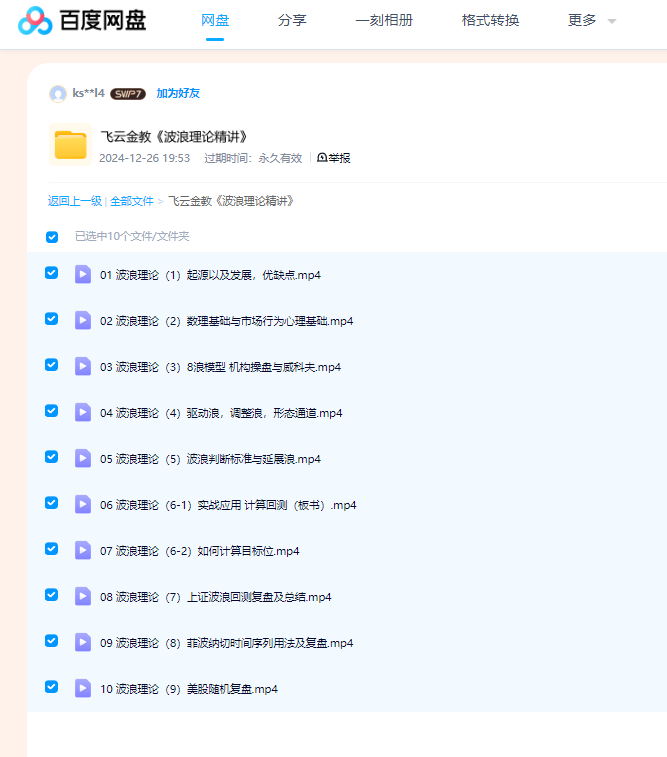Uncheck file 10 美股随机复盘 checkbox

[x=52, y=687]
